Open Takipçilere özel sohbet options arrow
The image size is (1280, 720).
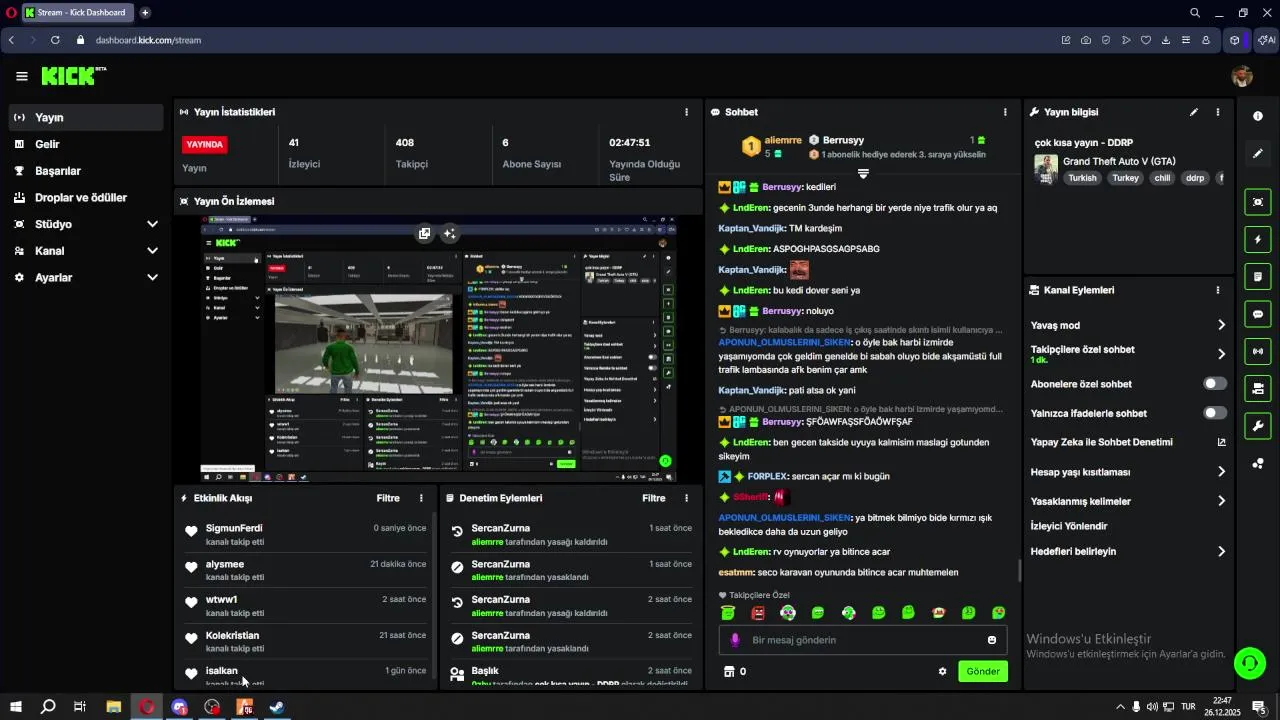coord(1221,354)
